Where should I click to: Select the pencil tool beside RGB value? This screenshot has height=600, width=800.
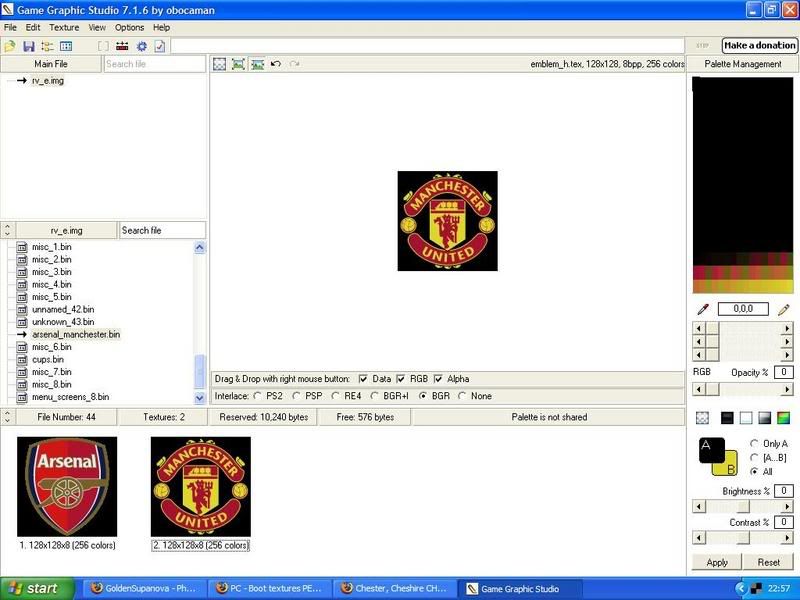click(784, 309)
